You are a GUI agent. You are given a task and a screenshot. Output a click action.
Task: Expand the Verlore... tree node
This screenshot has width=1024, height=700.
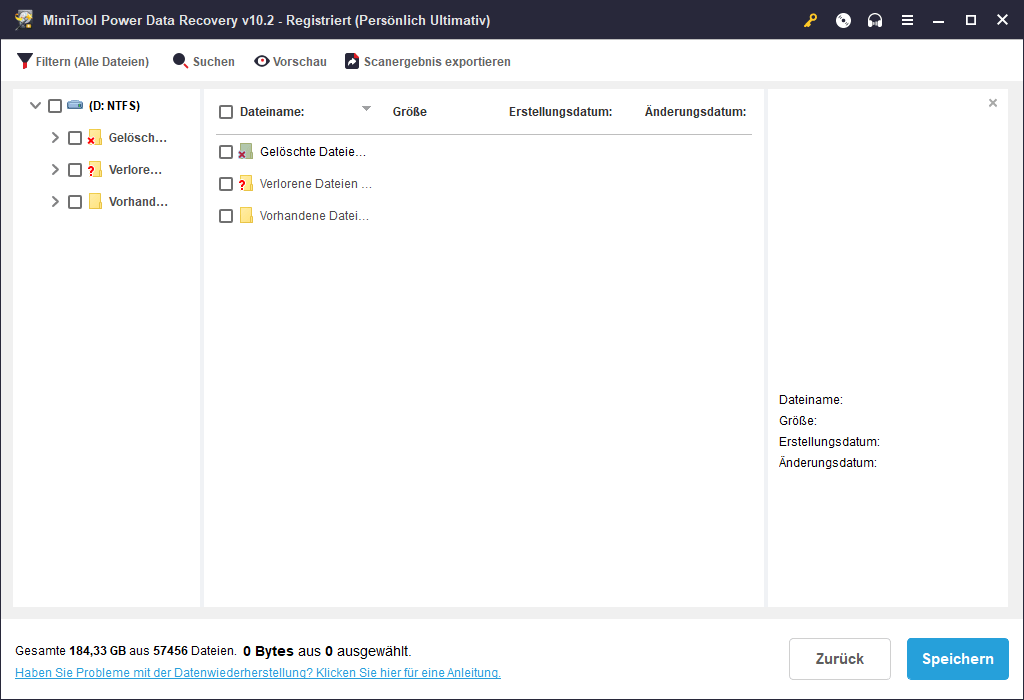(55, 169)
